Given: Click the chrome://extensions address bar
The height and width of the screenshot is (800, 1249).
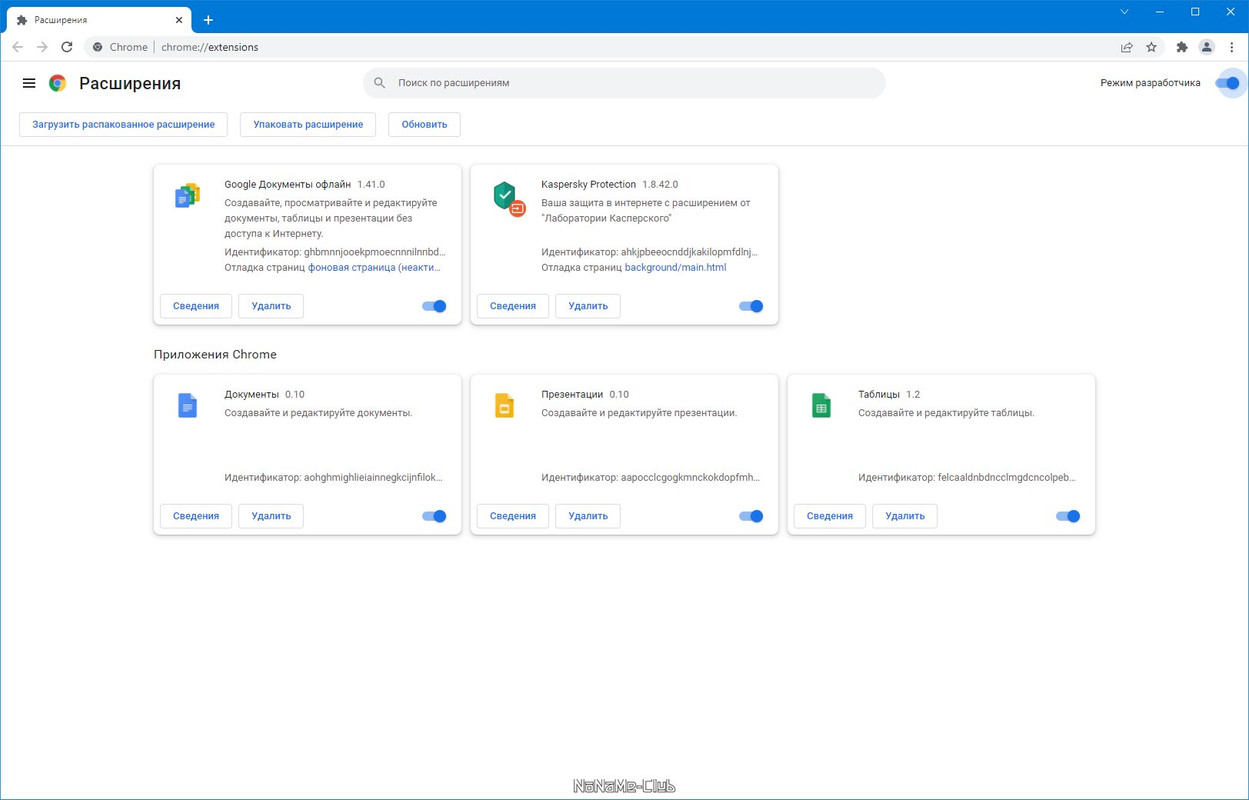Looking at the screenshot, I should pyautogui.click(x=600, y=47).
